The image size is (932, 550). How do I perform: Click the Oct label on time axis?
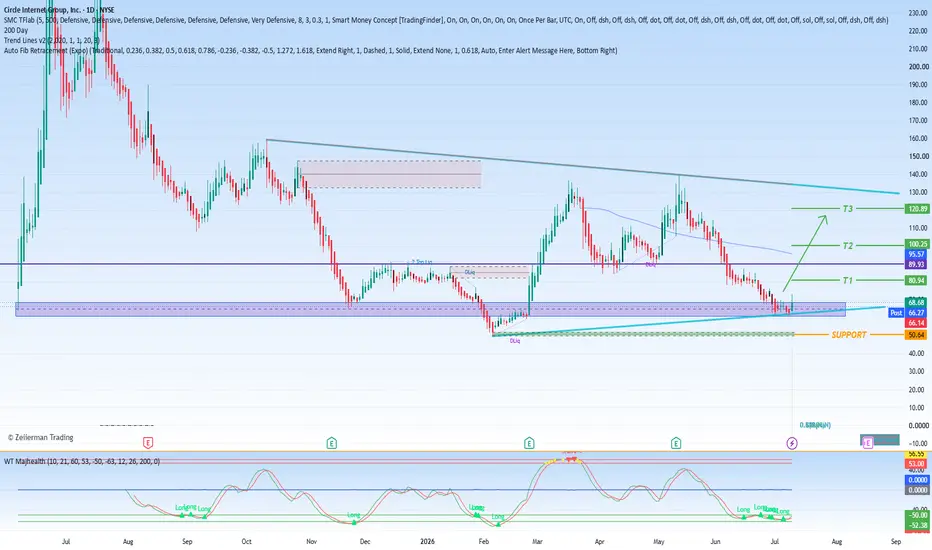(x=246, y=542)
